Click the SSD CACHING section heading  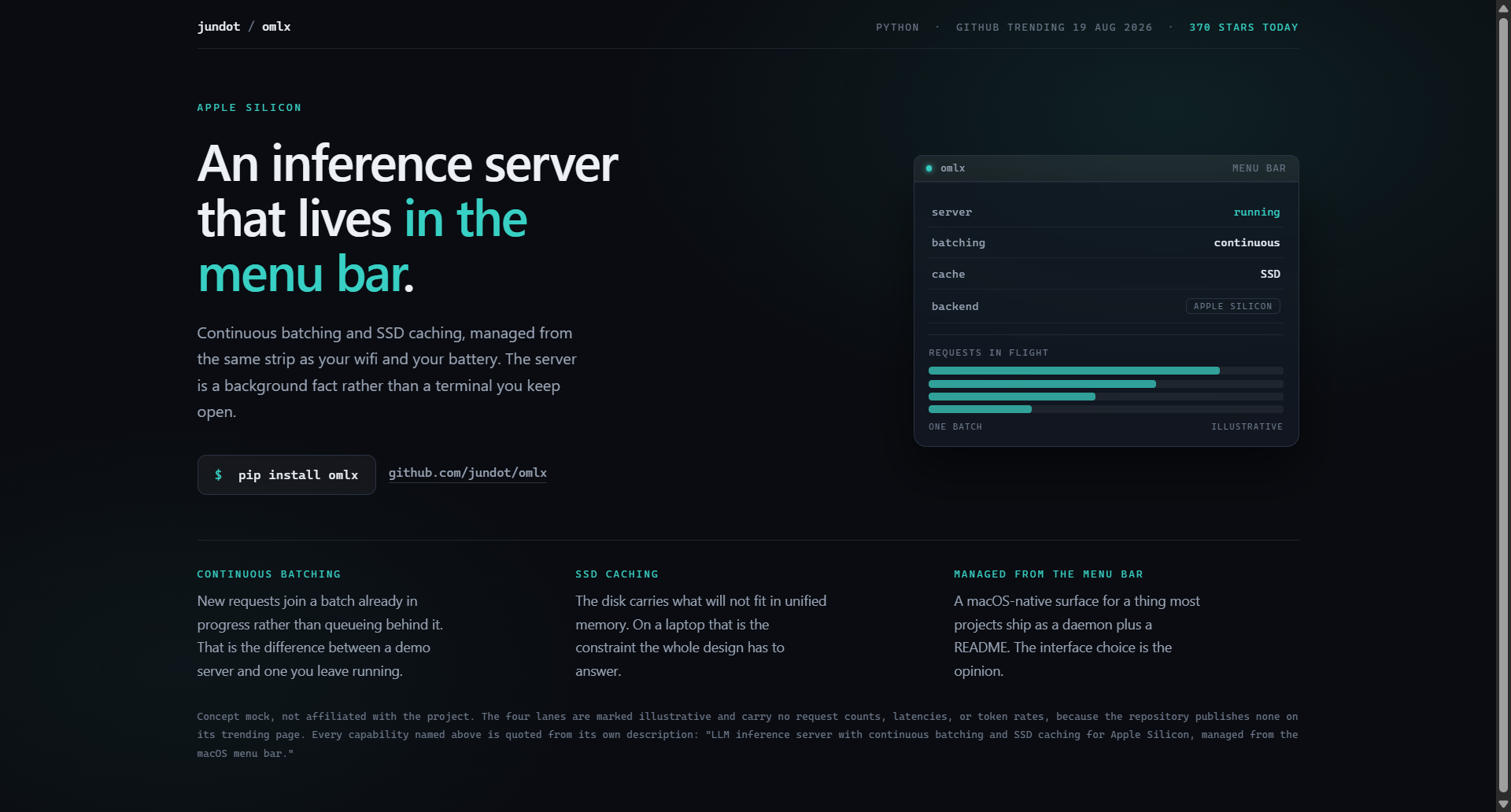(617, 574)
